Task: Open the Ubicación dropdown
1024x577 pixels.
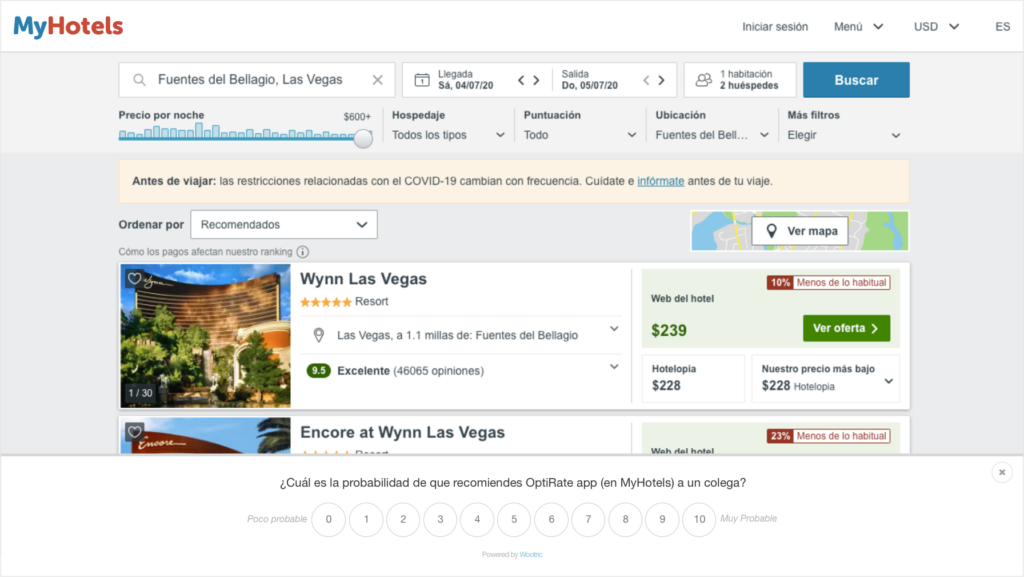Action: coord(712,135)
